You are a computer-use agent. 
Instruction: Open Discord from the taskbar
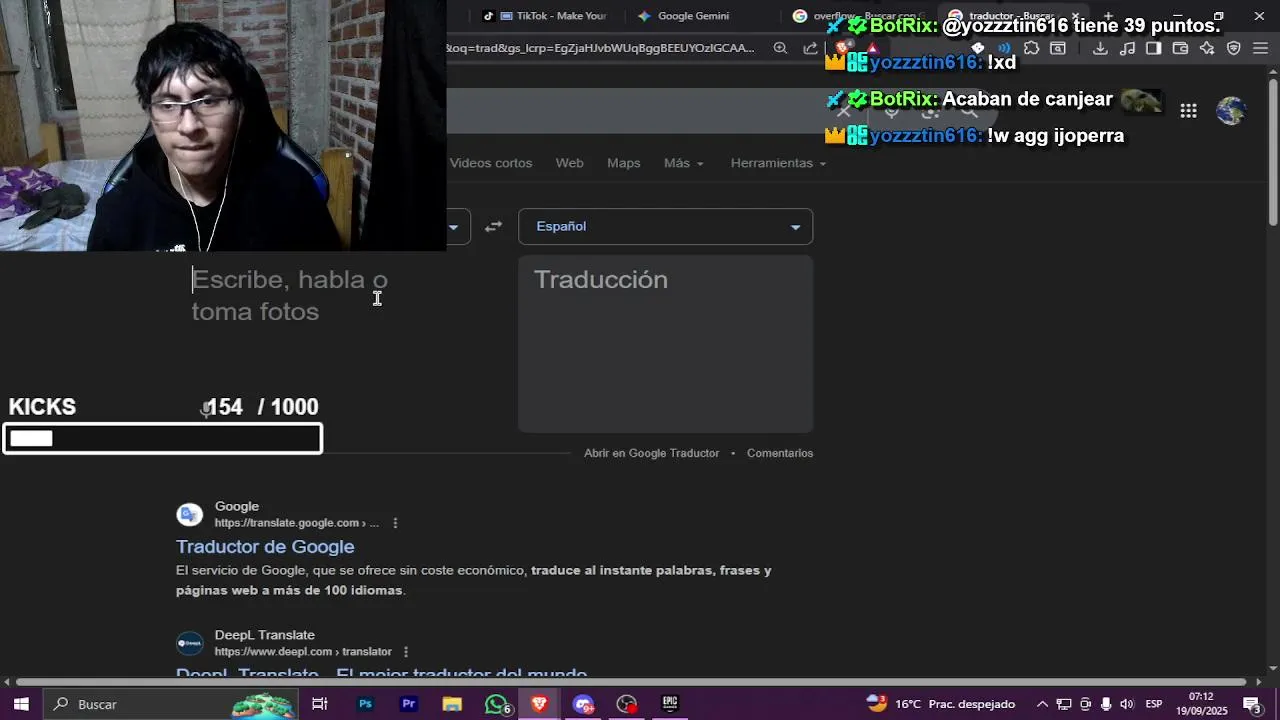pos(583,704)
